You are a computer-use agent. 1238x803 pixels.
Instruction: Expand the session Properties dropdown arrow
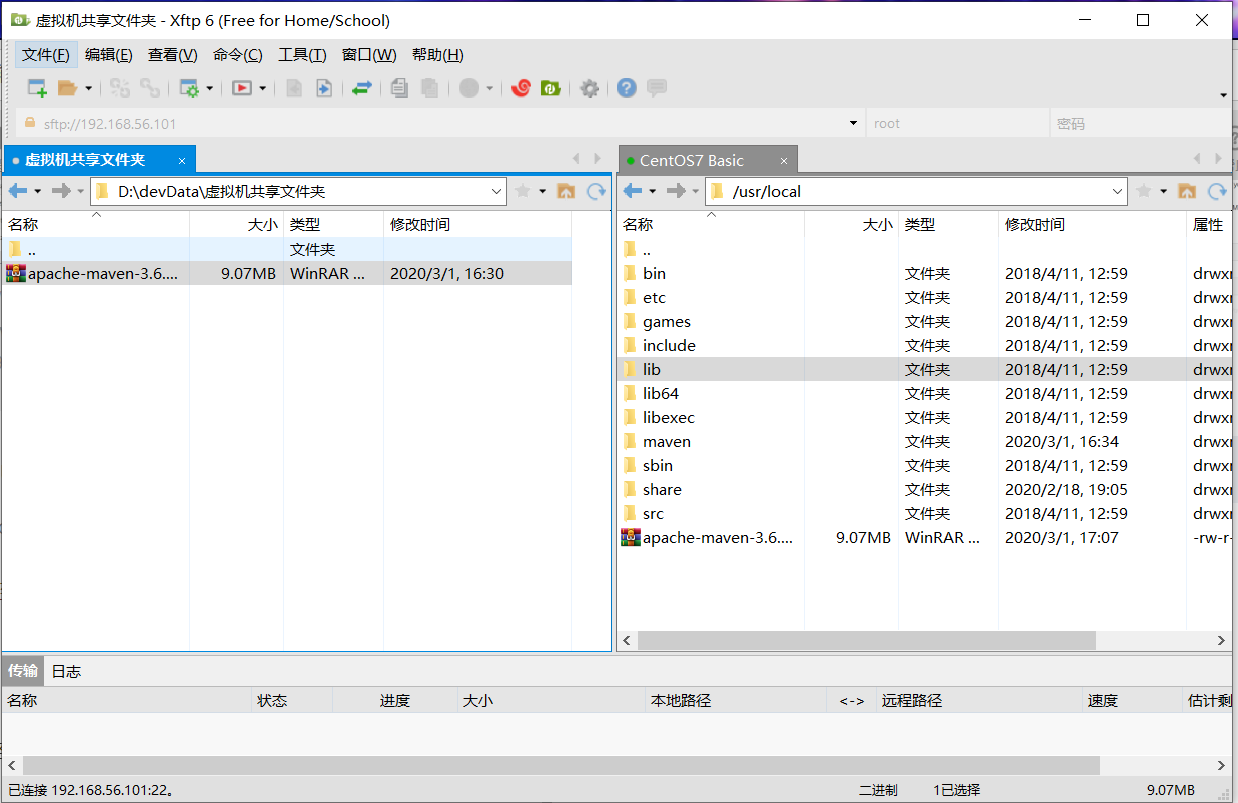tap(210, 88)
